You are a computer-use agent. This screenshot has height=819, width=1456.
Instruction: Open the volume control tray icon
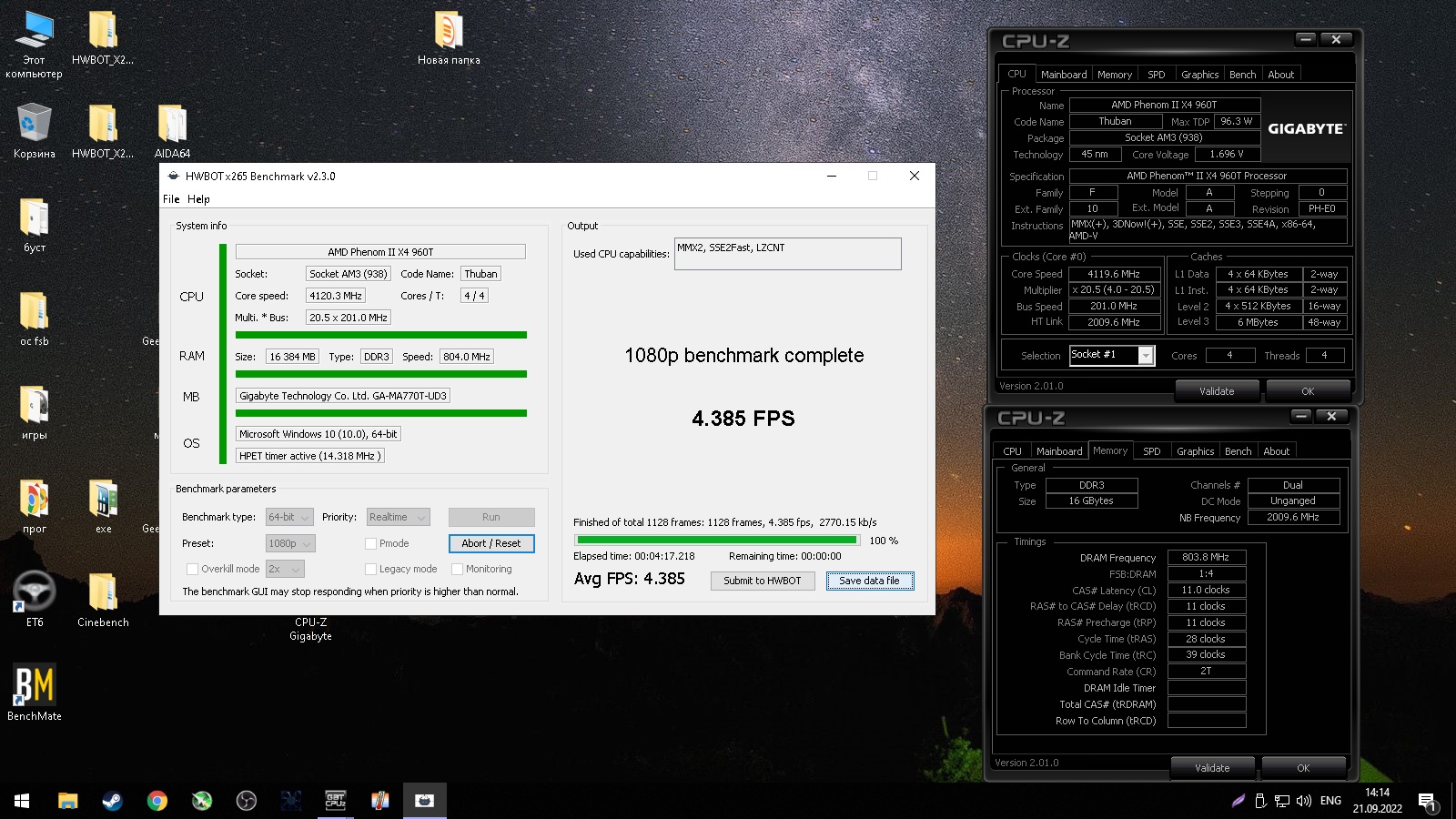[x=1303, y=801]
